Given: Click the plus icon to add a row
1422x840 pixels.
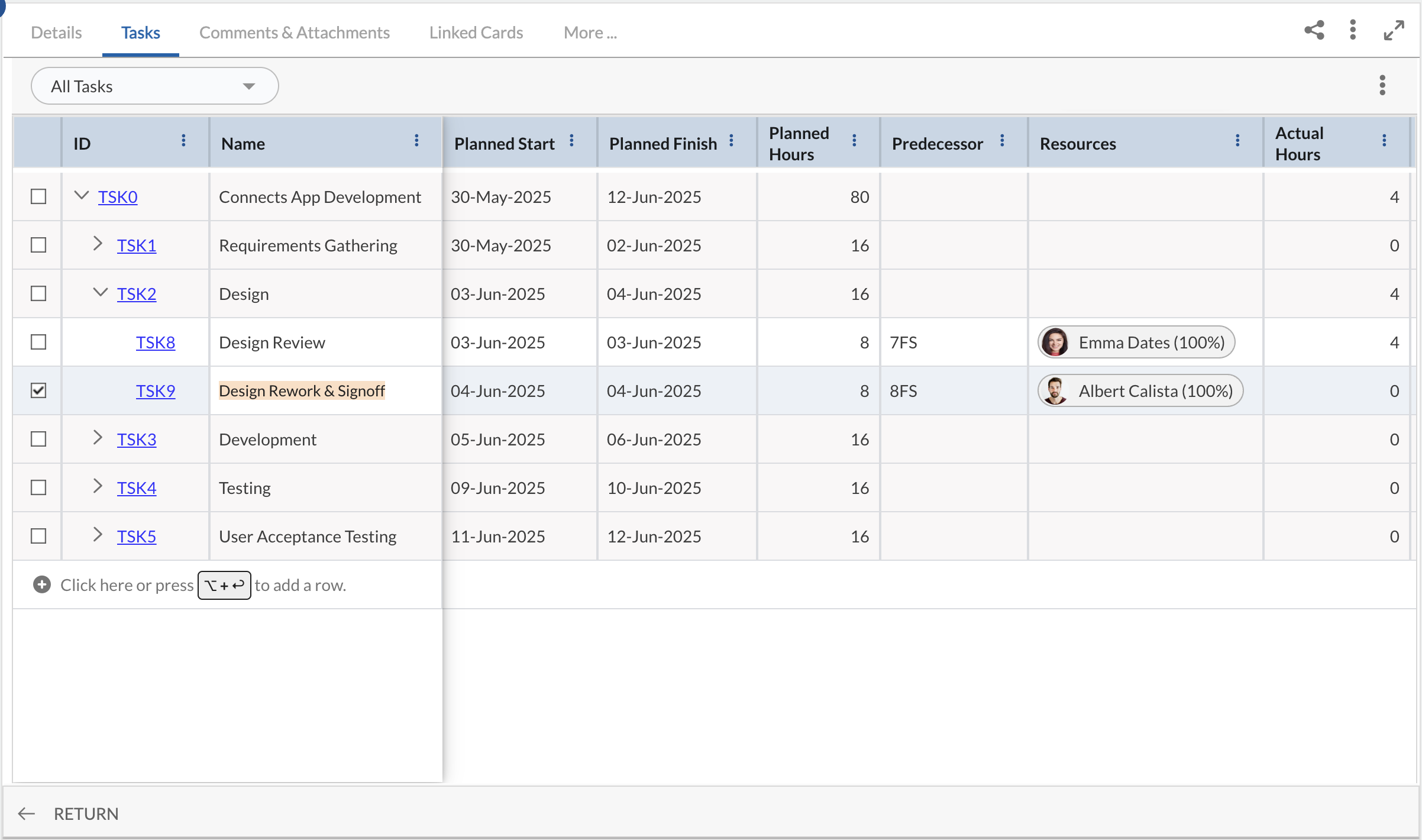Looking at the screenshot, I should tap(41, 584).
